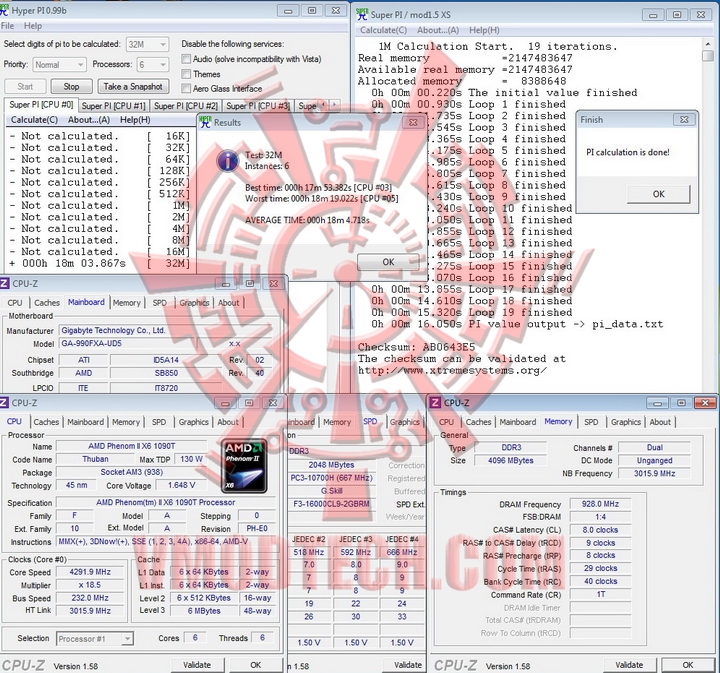The image size is (720, 673).
Task: Click the Core Speed 4291.9 MHz value
Action: pyautogui.click(x=90, y=572)
